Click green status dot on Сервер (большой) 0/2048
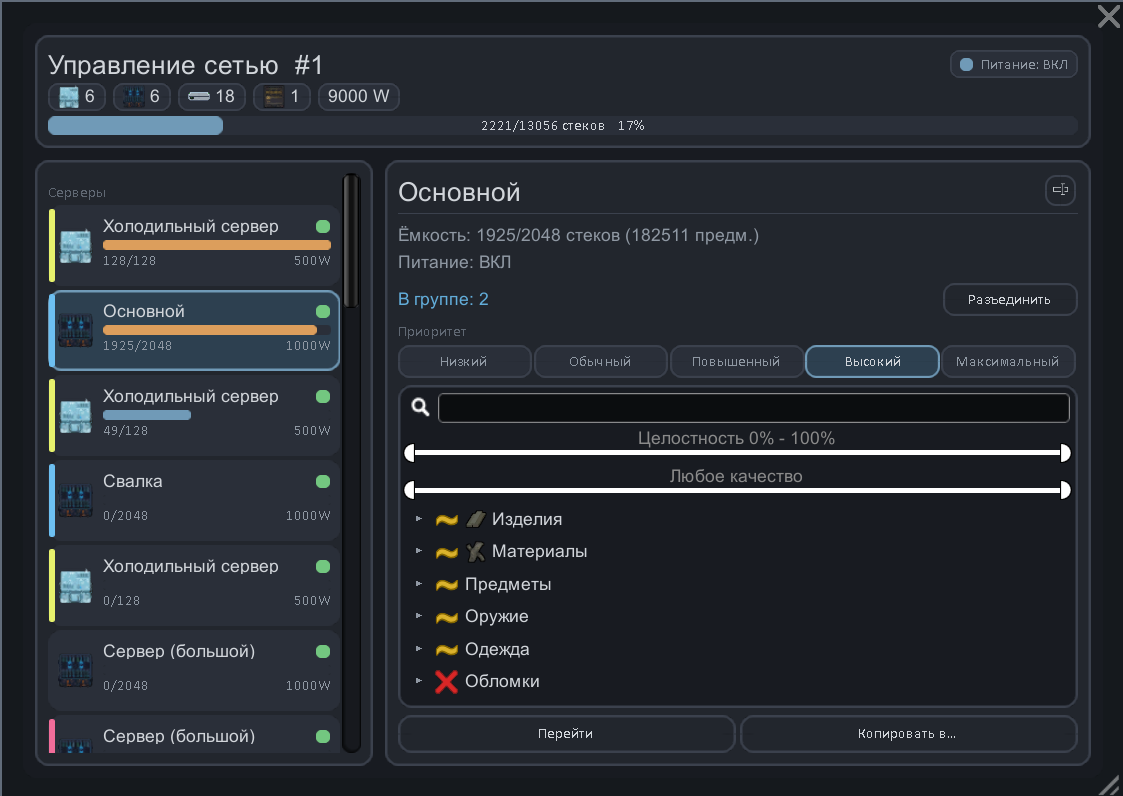 click(323, 651)
